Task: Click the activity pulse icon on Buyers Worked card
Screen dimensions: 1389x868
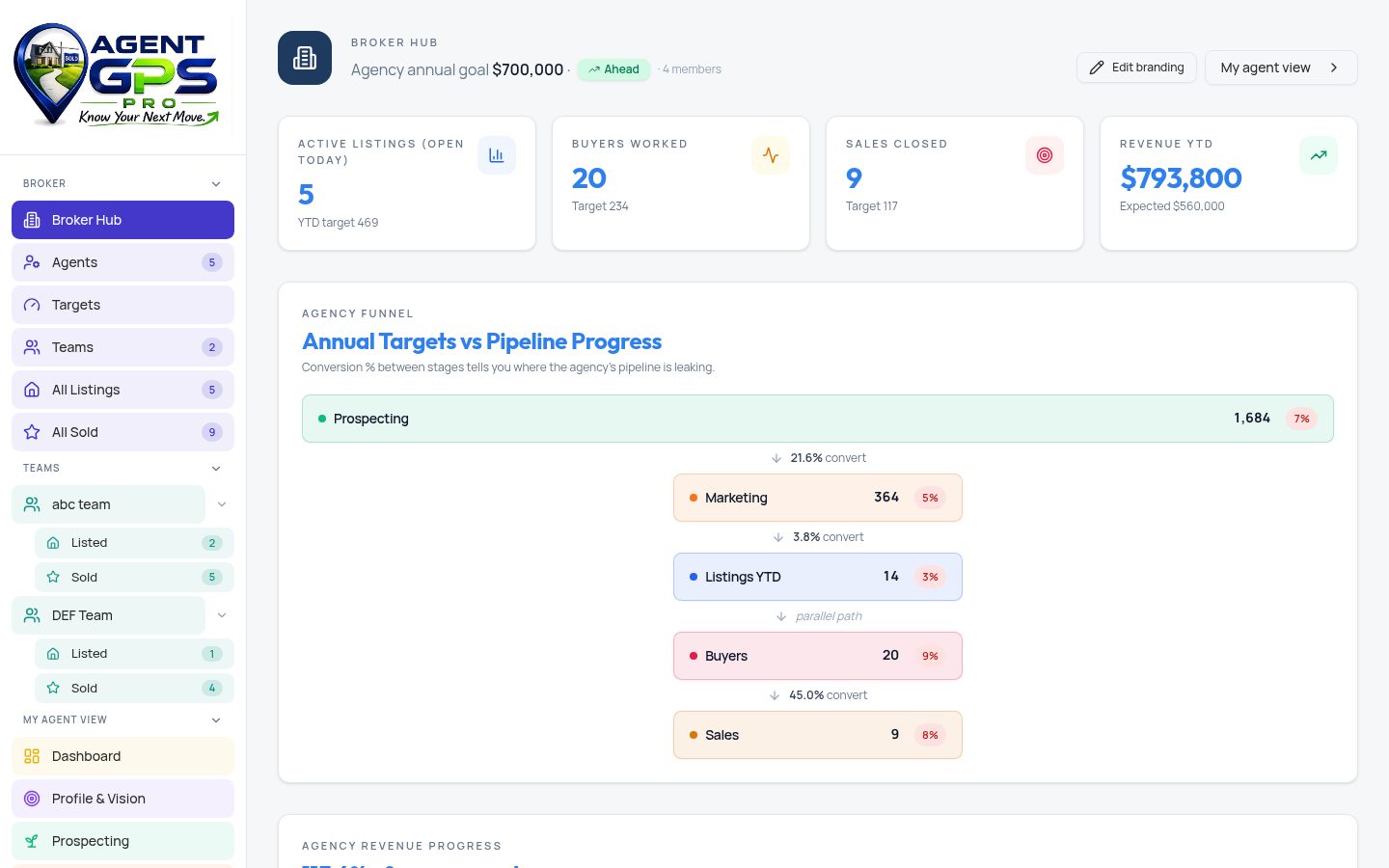Action: tap(771, 155)
